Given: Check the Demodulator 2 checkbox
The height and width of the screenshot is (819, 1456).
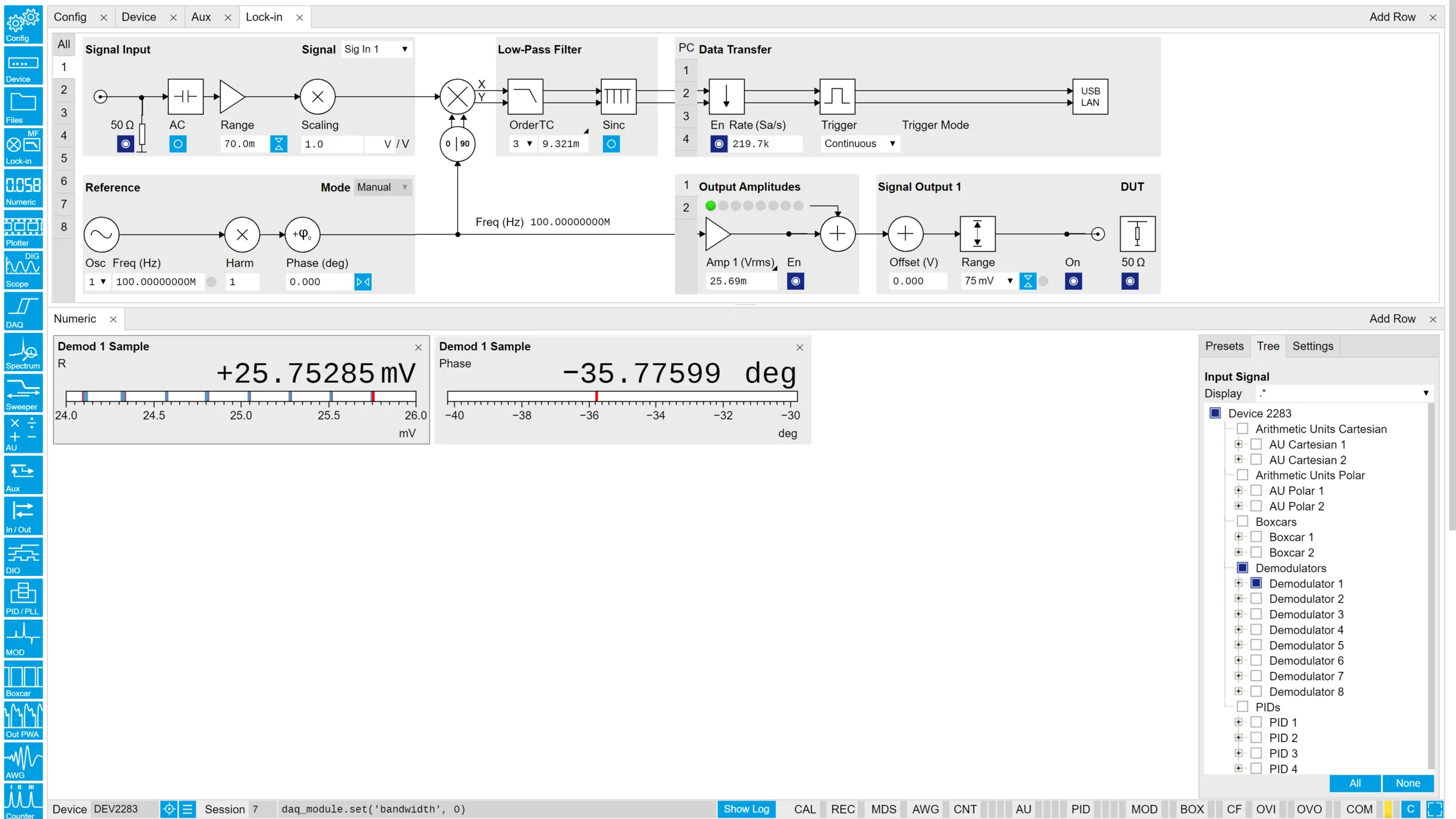Looking at the screenshot, I should click(1257, 598).
